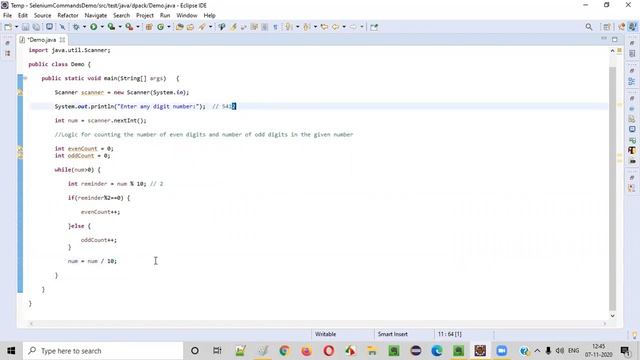Open the Run dropdown arrow
This screenshot has width=640, height=360.
coord(102,27)
